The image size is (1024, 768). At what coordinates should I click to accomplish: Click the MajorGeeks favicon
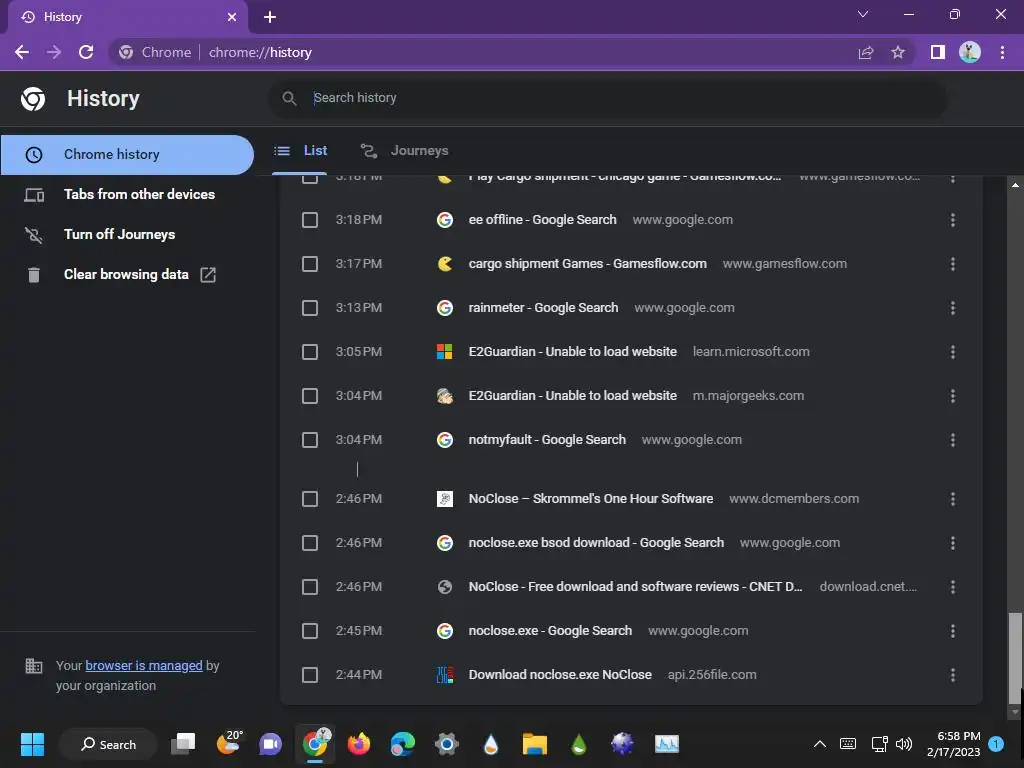click(445, 396)
